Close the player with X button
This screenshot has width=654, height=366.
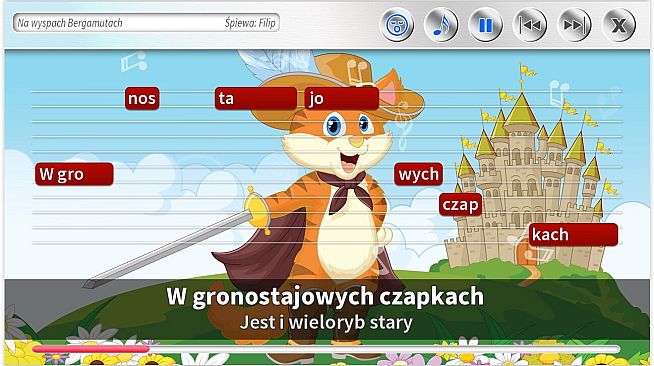click(x=619, y=25)
